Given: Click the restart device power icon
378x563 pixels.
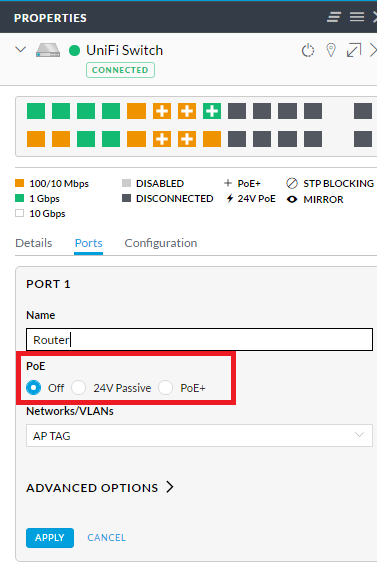Looking at the screenshot, I should pos(308,51).
